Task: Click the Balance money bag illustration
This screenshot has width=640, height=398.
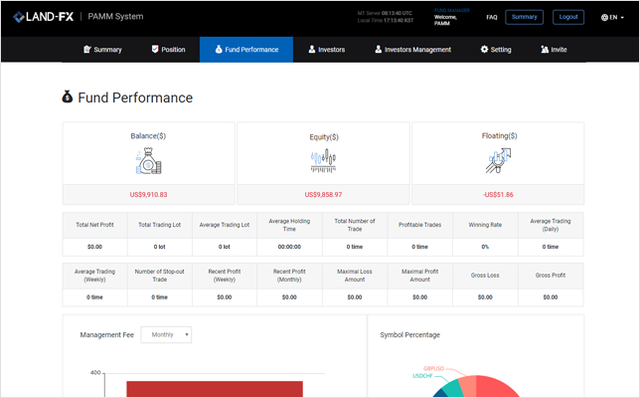Action: pos(149,161)
